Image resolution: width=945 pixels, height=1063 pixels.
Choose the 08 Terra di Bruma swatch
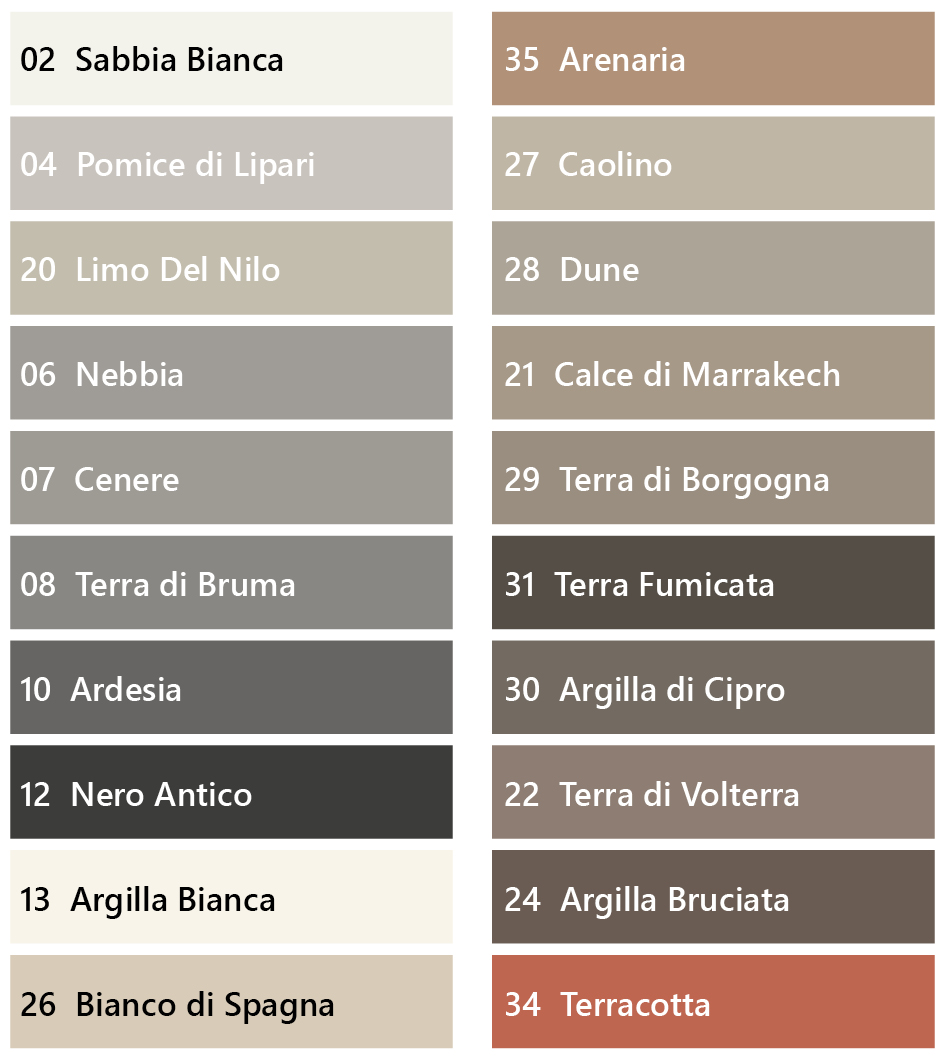click(x=231, y=583)
